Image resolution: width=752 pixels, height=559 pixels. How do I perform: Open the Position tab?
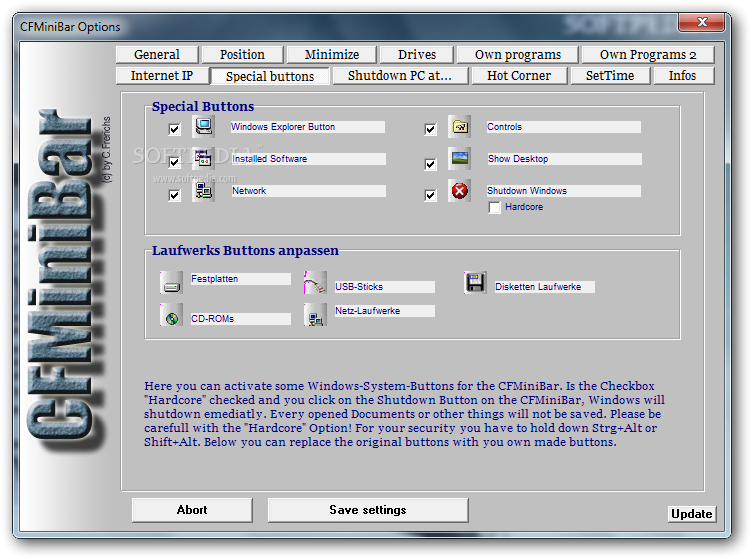[x=242, y=55]
